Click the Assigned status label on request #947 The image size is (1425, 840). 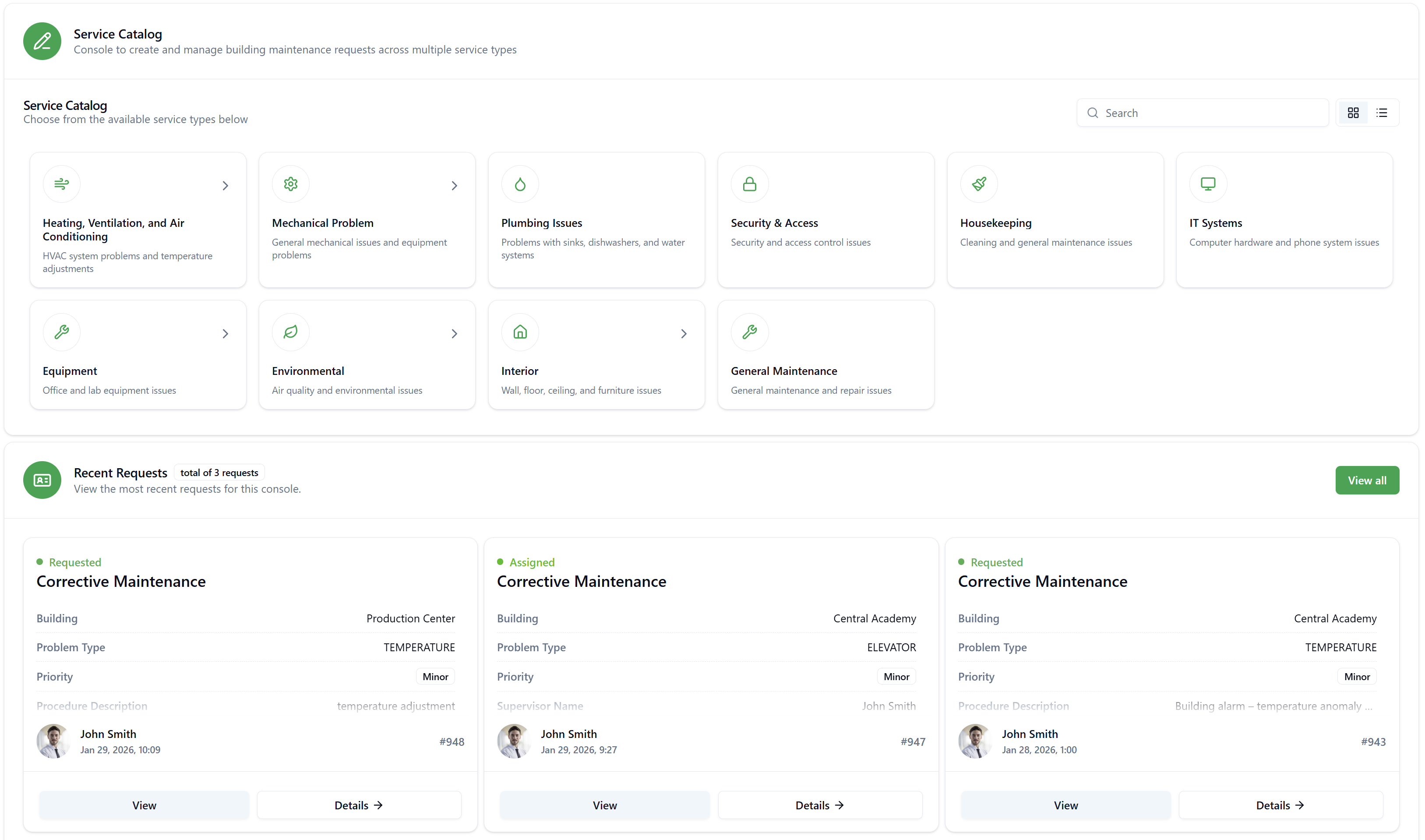click(x=532, y=562)
